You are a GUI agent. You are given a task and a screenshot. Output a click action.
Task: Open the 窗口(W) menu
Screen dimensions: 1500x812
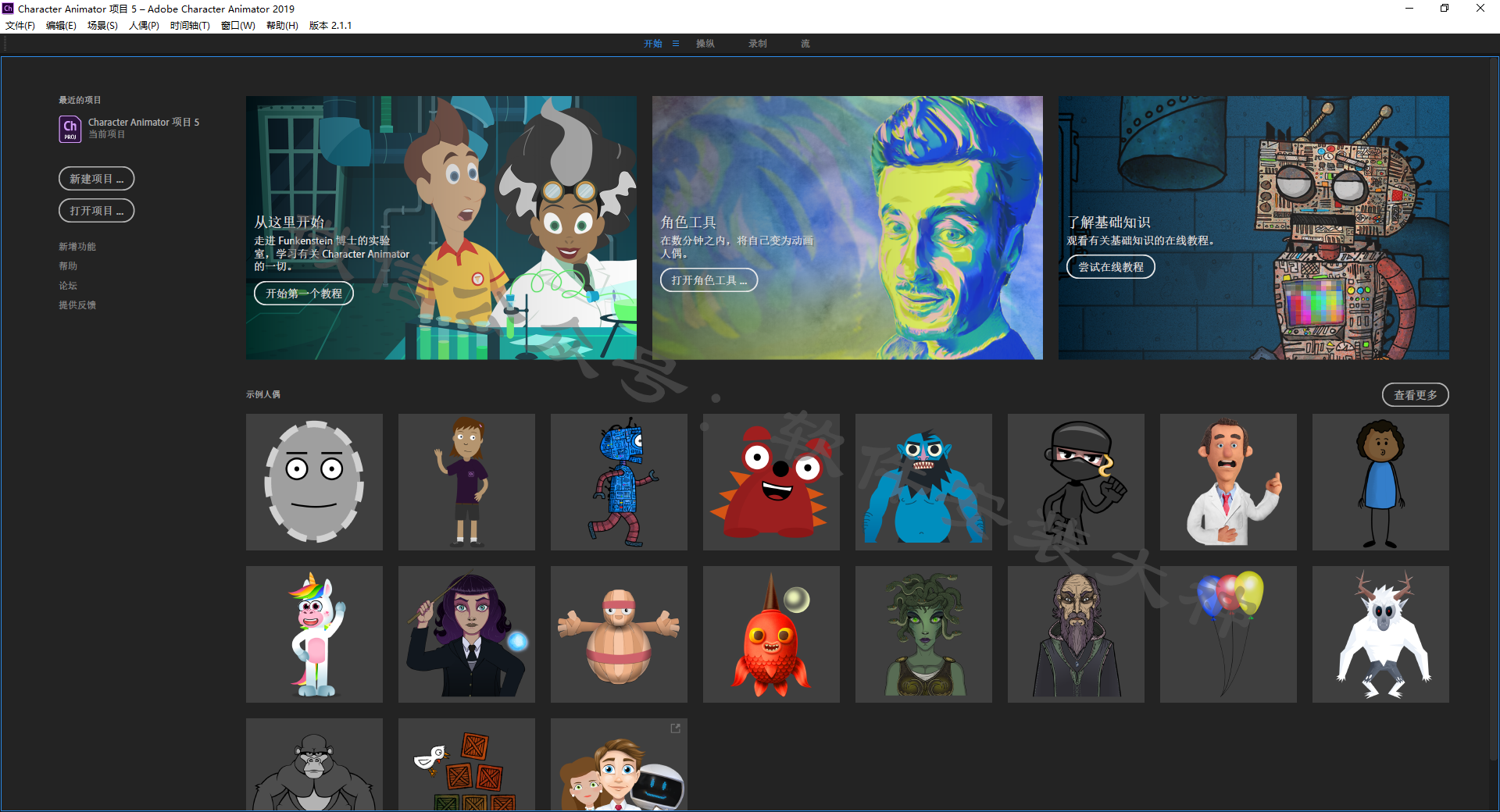(x=238, y=25)
